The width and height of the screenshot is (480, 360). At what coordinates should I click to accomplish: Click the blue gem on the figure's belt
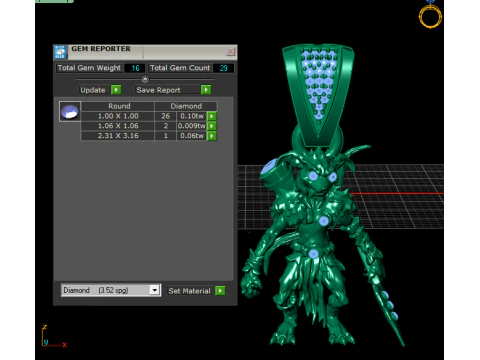pos(313,254)
